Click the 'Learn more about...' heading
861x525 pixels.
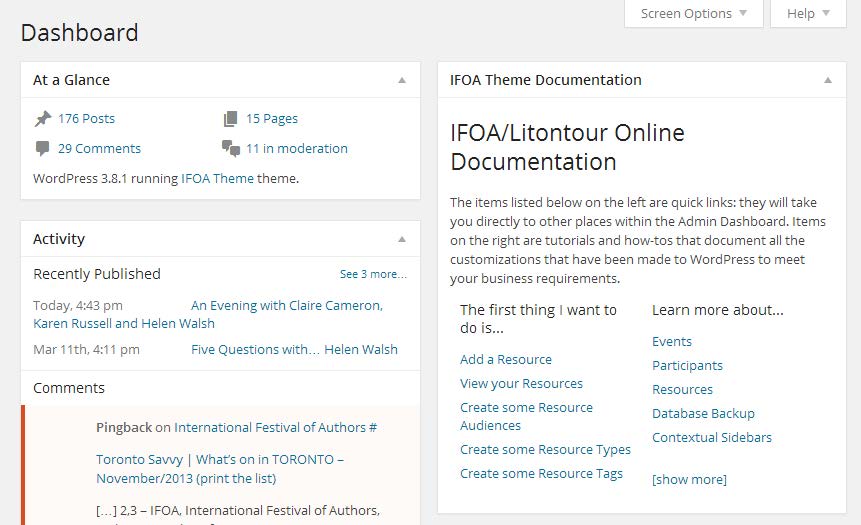pyautogui.click(x=718, y=310)
